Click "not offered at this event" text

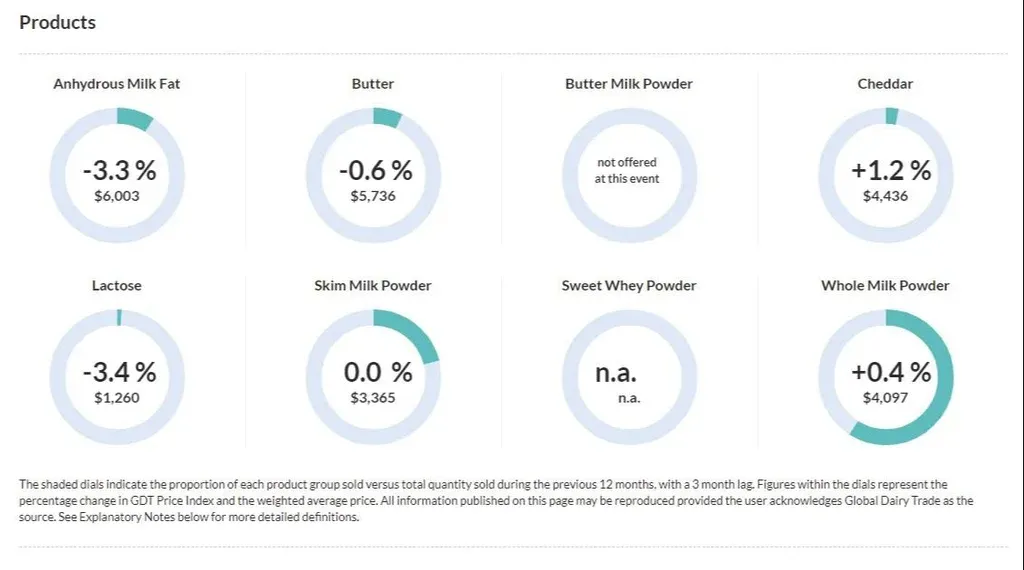[627, 170]
